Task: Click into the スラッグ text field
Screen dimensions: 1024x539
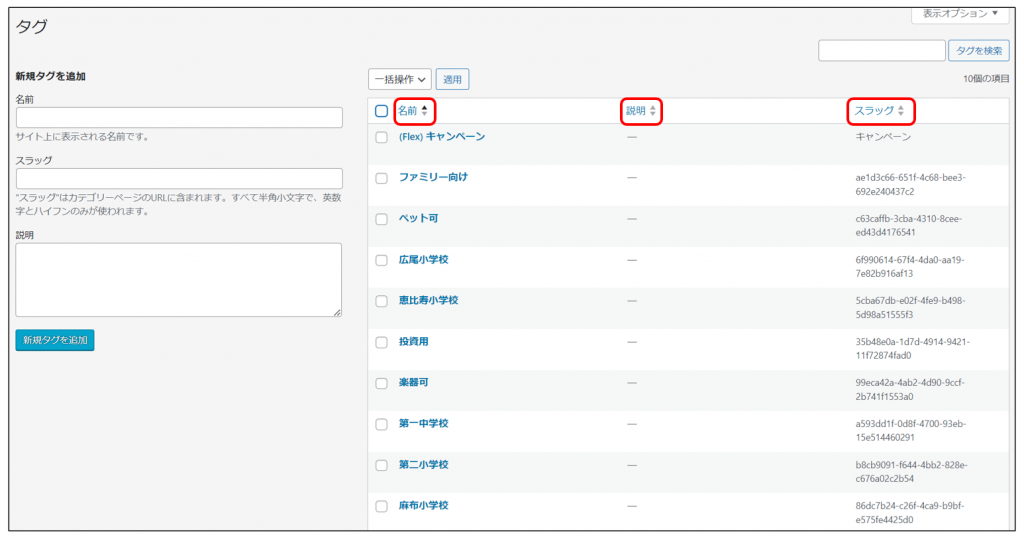Action: click(x=179, y=179)
